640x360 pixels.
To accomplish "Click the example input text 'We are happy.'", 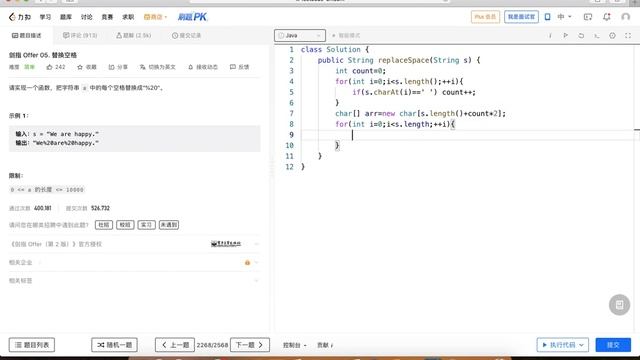I will click(73, 134).
